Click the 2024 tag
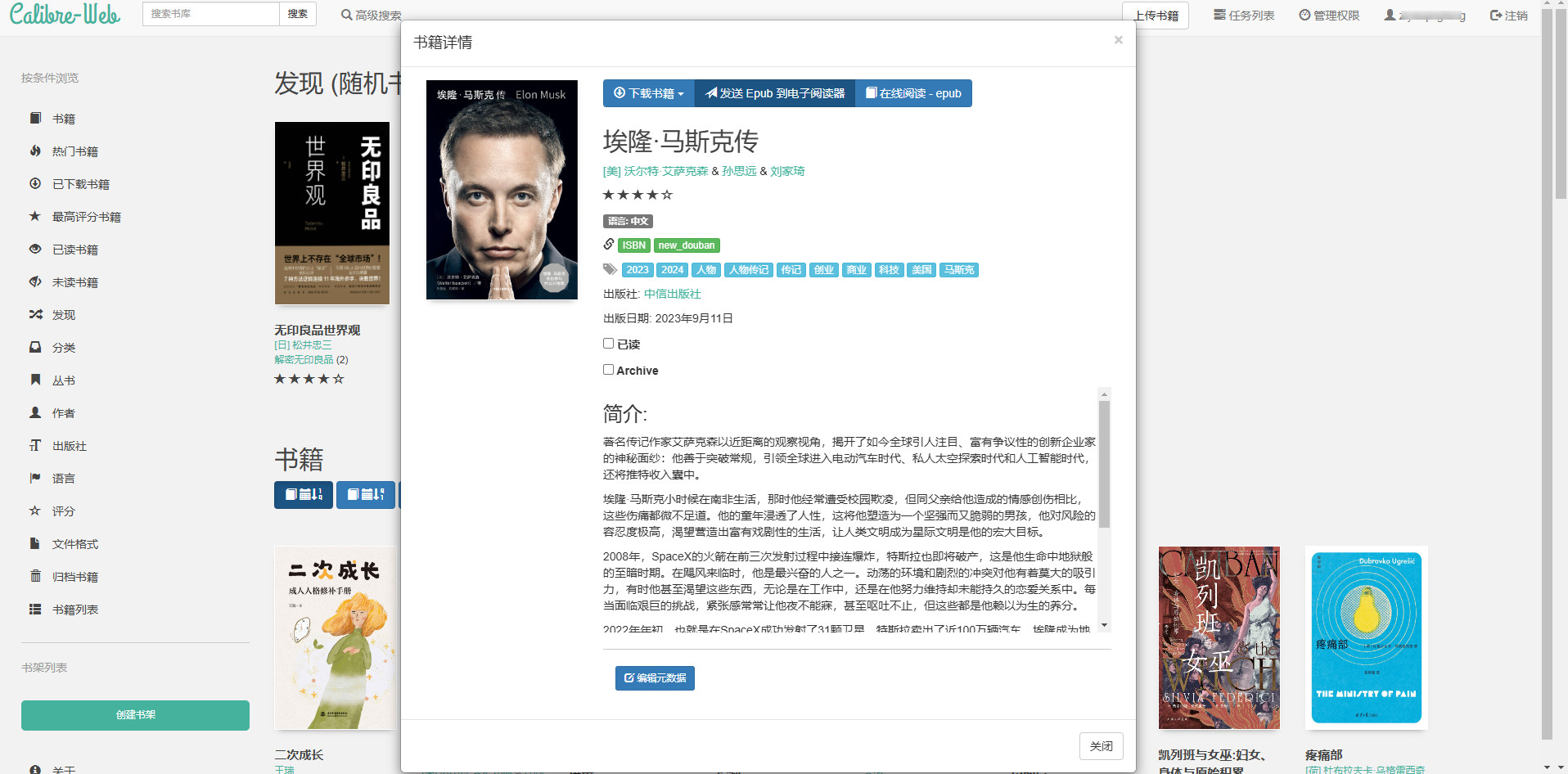The height and width of the screenshot is (774, 1568). pos(673,270)
